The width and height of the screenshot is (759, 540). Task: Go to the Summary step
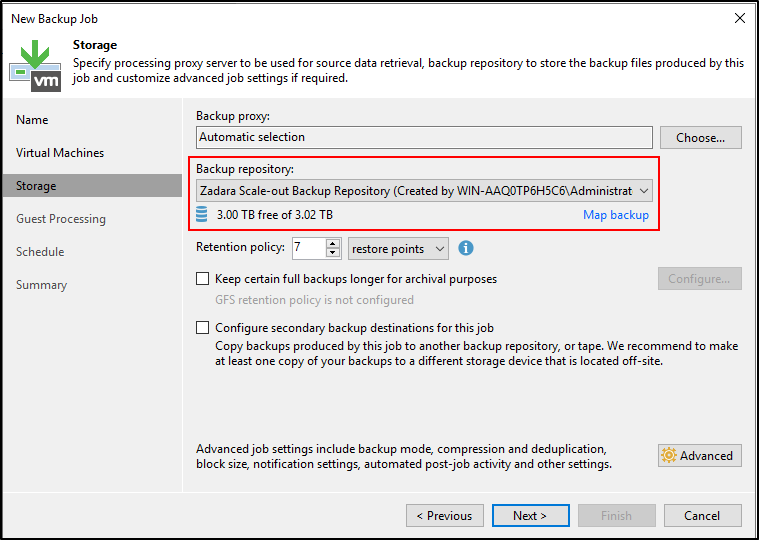tap(42, 285)
